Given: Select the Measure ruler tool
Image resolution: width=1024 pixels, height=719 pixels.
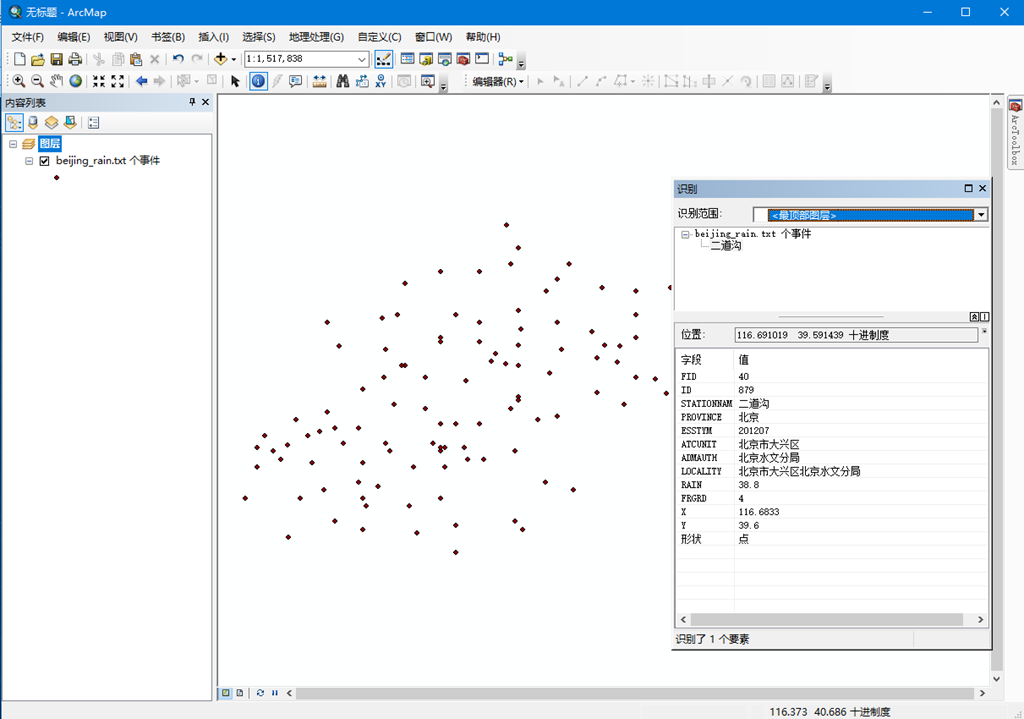Looking at the screenshot, I should pyautogui.click(x=319, y=81).
